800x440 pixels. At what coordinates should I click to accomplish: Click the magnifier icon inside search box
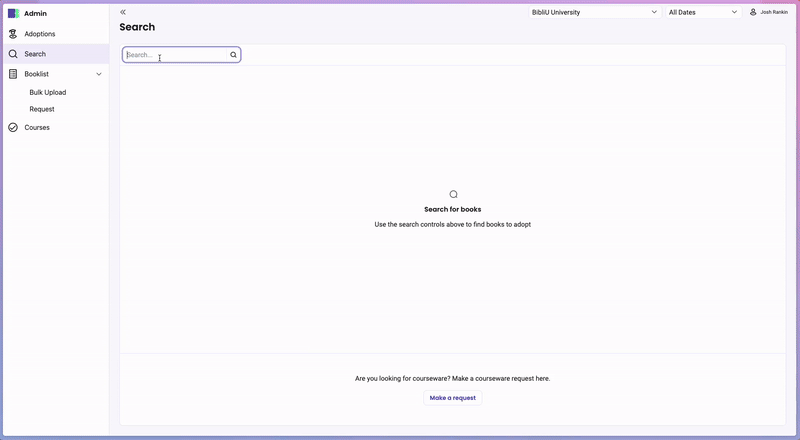(x=234, y=55)
